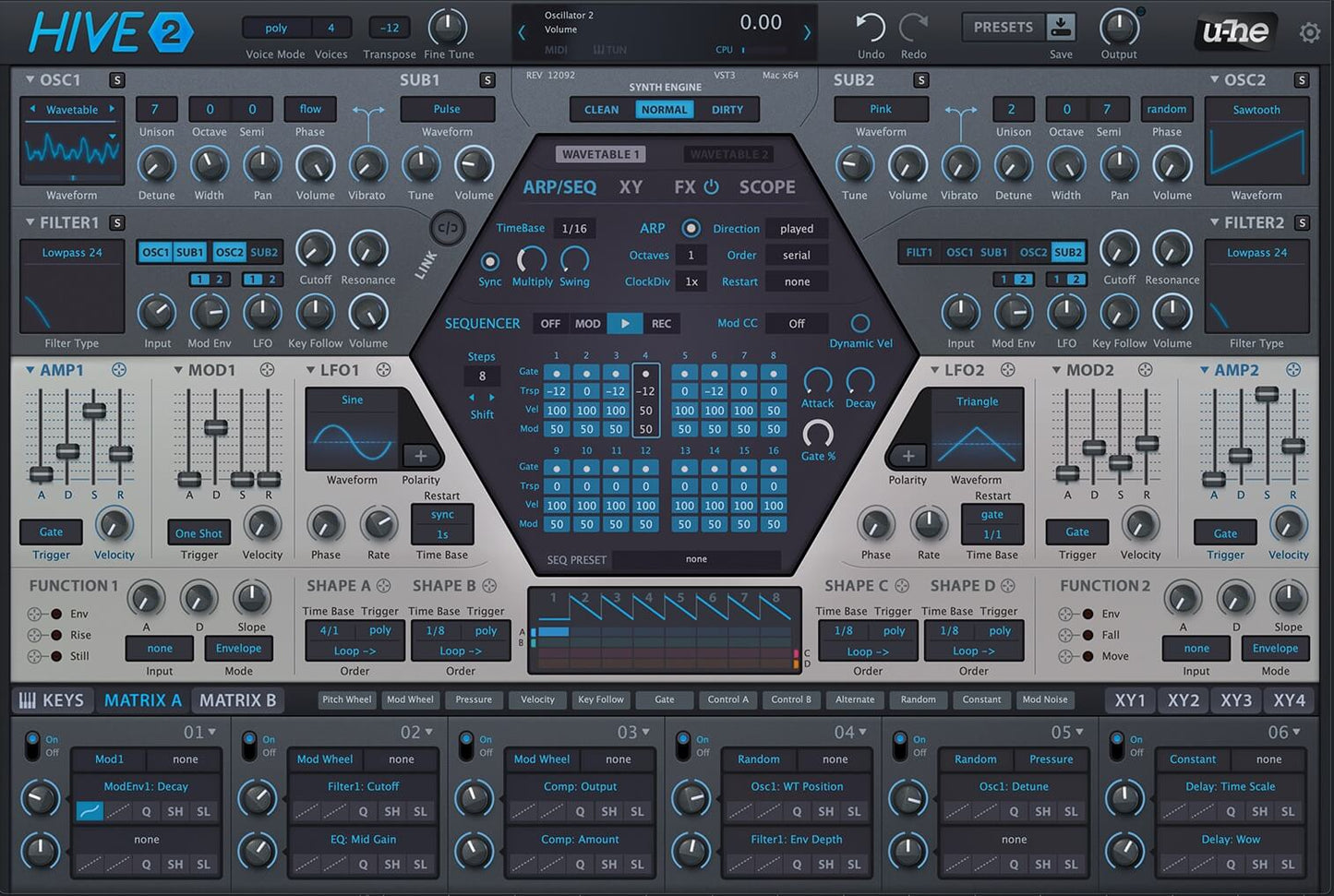
Task: Click the Shape D drag target icon
Action: coord(1008,586)
